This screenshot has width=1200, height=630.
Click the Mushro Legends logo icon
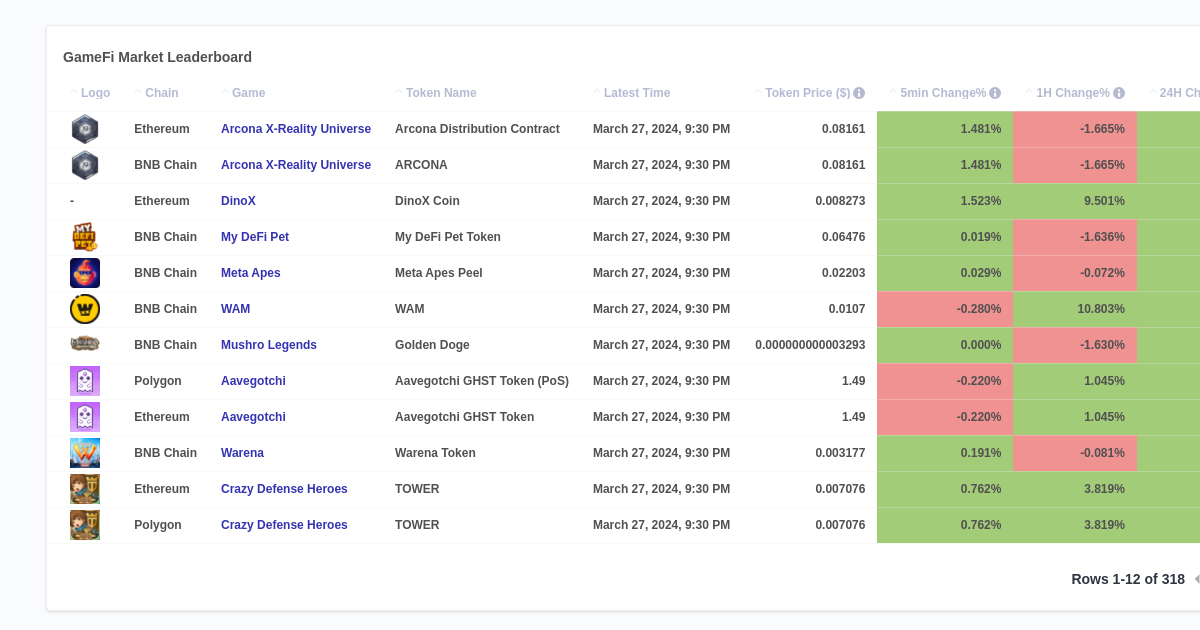84,344
